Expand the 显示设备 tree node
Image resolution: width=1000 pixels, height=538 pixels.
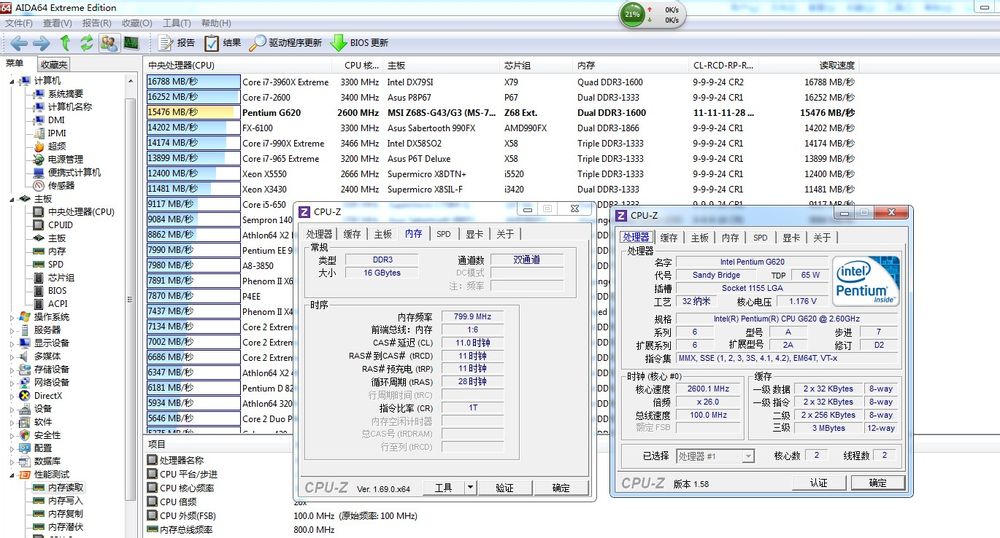click(x=11, y=343)
